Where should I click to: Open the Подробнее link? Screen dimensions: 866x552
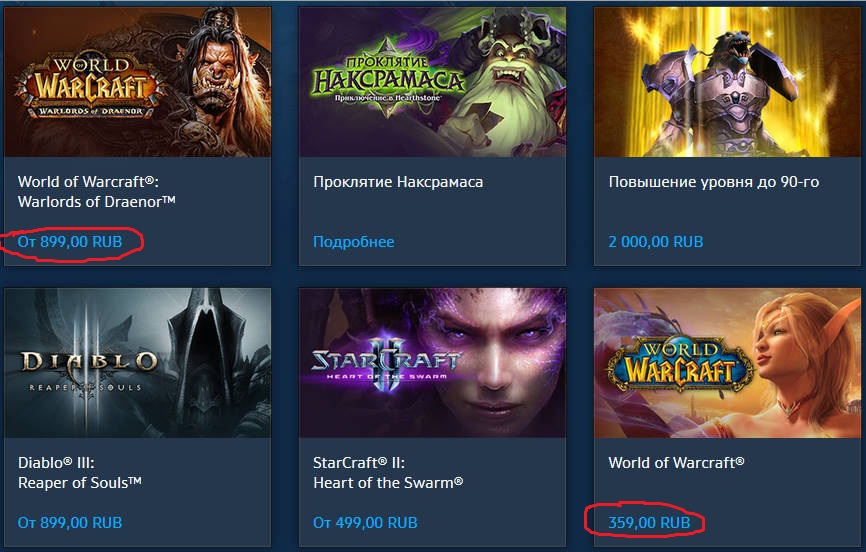click(x=353, y=242)
